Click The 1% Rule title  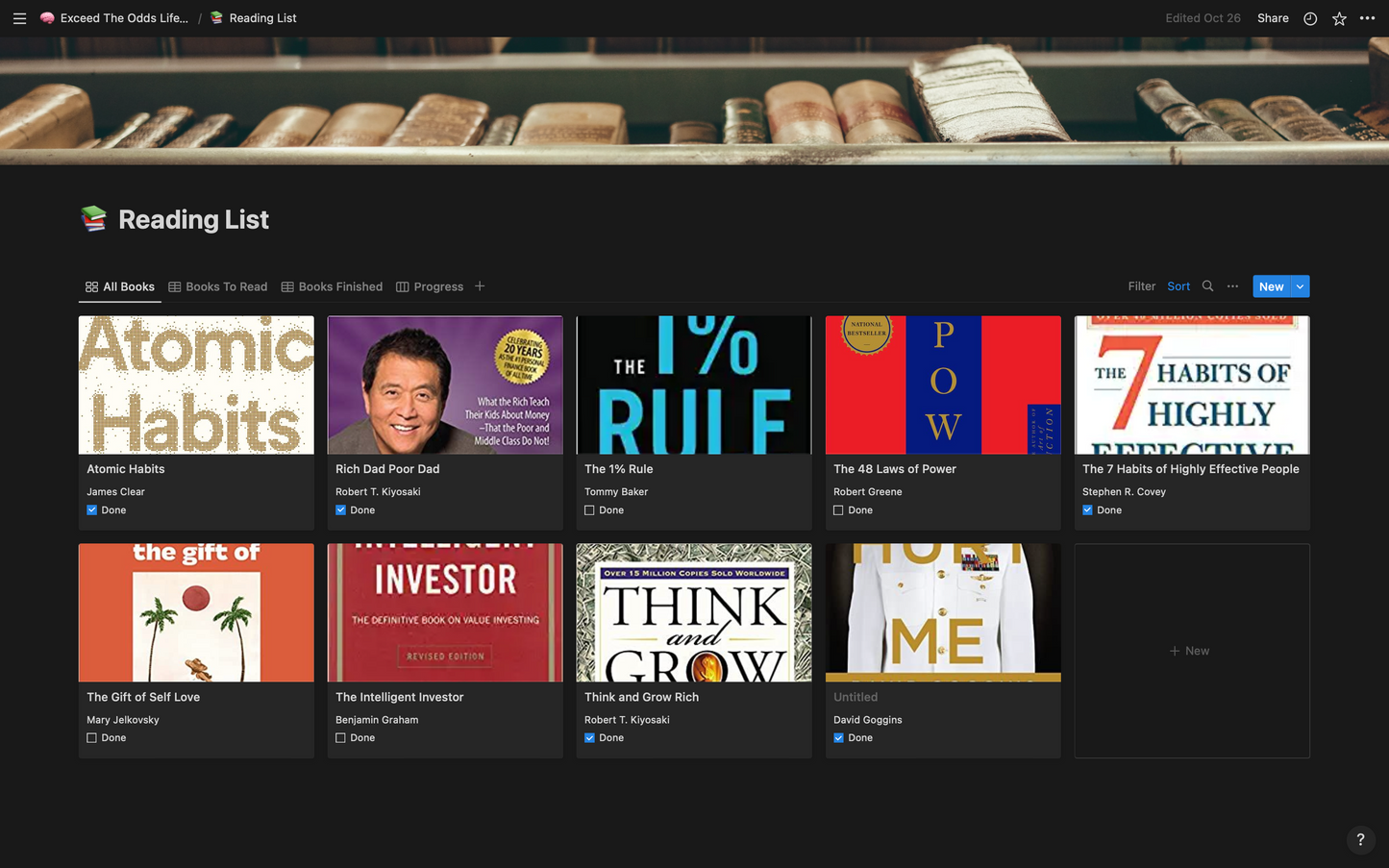pos(618,469)
